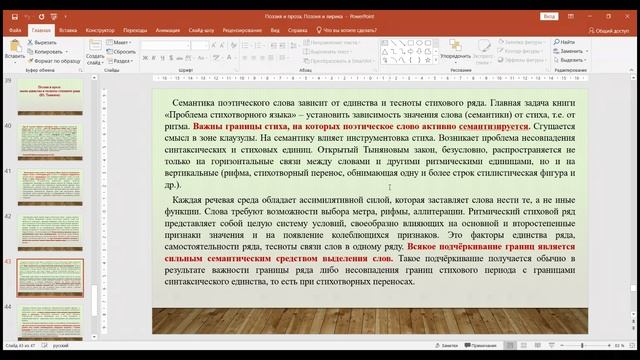The image size is (640, 360).
Task: Select slide 40 thumbnail
Action: coord(50,142)
